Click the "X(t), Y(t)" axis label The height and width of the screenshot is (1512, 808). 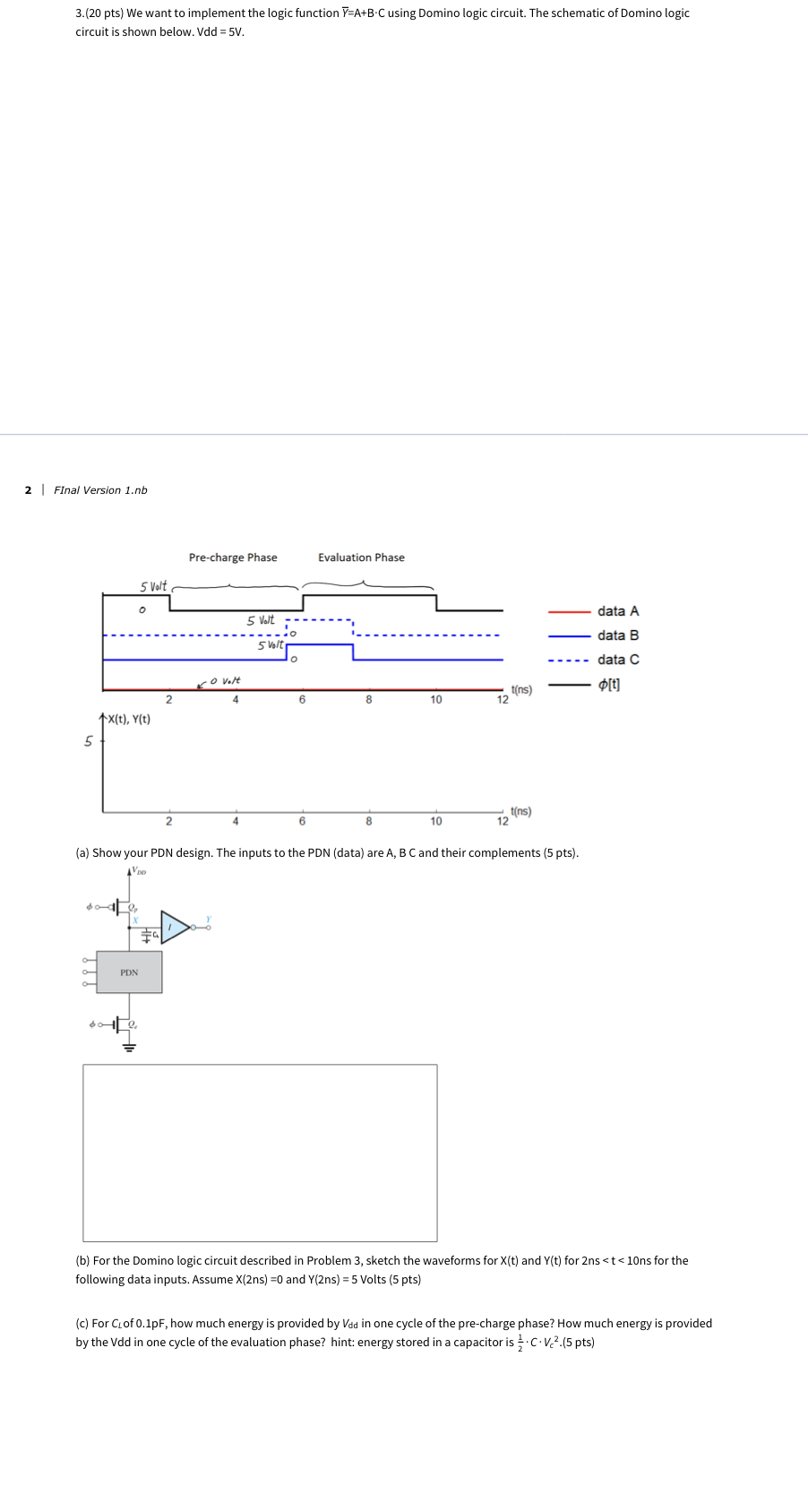pyautogui.click(x=129, y=719)
